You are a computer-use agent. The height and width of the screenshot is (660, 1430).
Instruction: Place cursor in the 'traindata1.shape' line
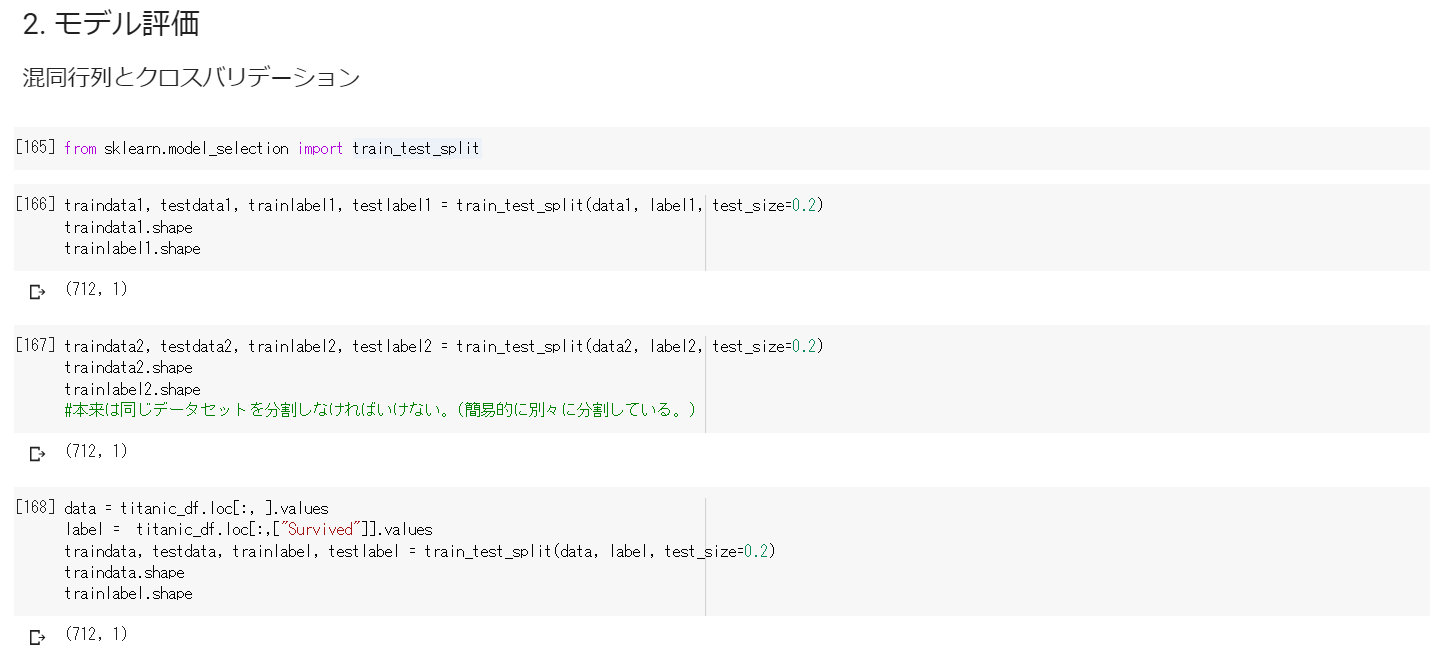[x=128, y=227]
